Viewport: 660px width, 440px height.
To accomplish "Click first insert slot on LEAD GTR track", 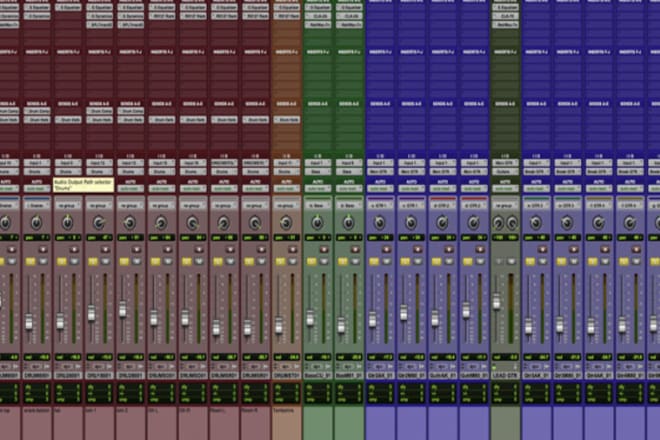I will click(505, 8).
